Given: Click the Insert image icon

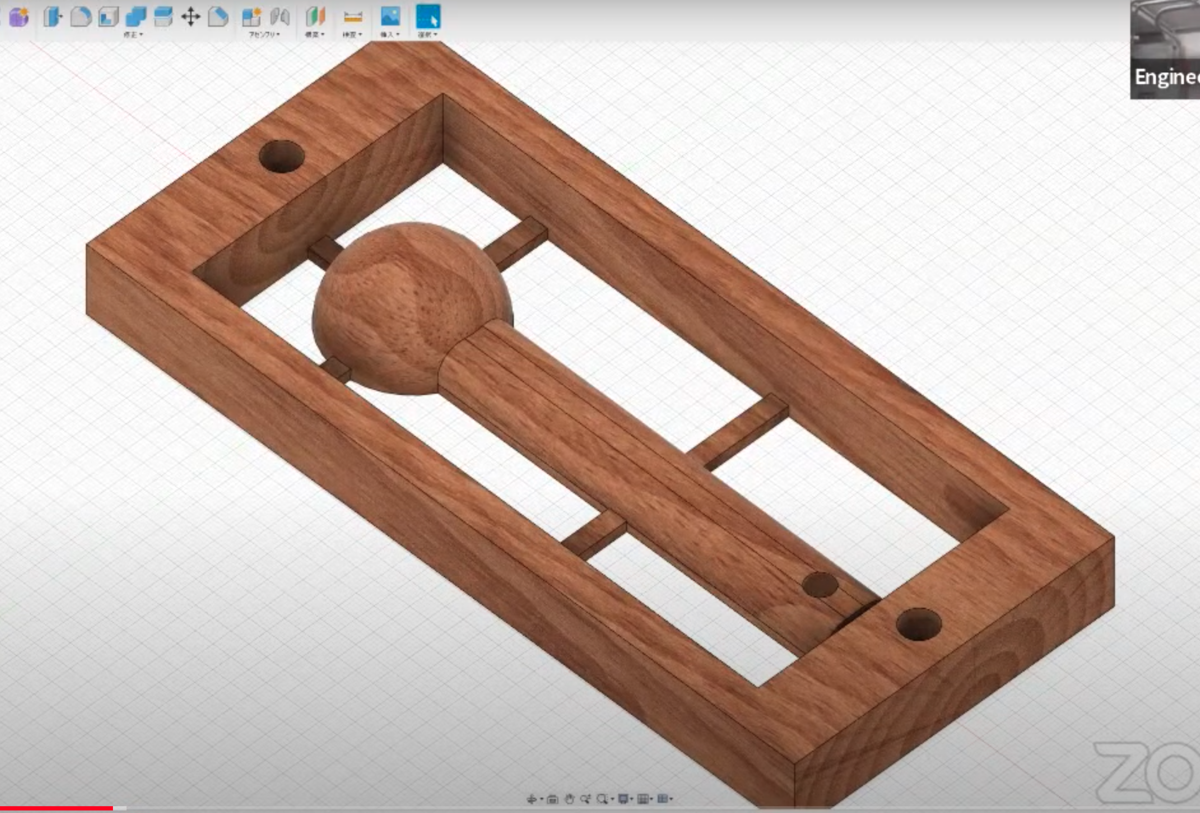Looking at the screenshot, I should pyautogui.click(x=390, y=15).
